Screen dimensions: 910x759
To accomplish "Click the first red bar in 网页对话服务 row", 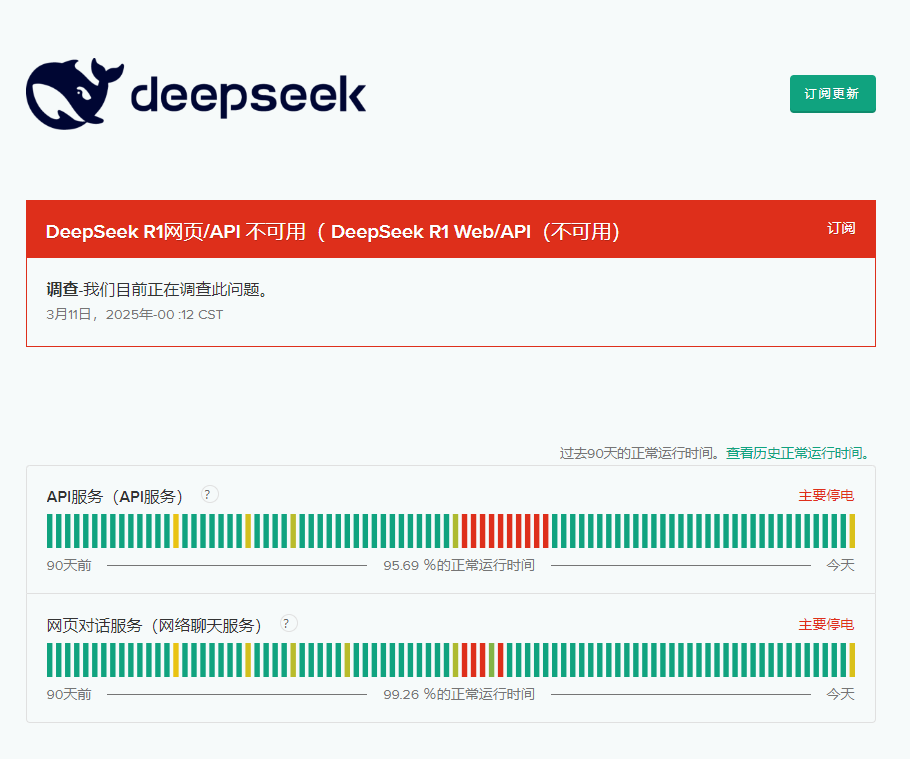I will tap(464, 660).
